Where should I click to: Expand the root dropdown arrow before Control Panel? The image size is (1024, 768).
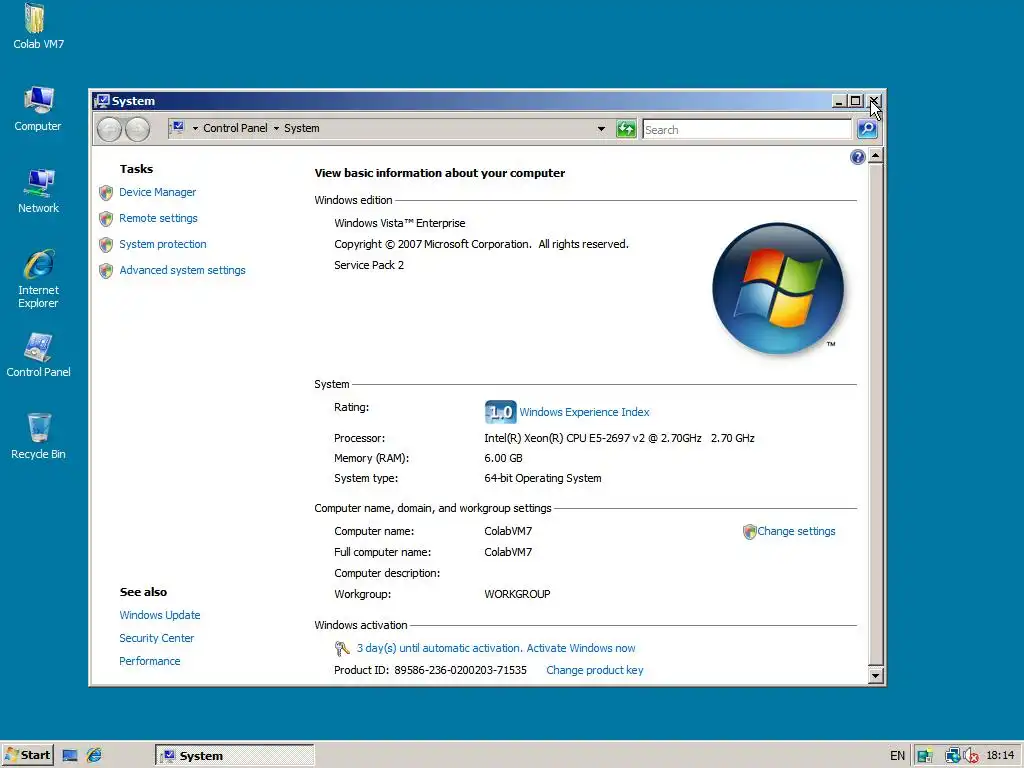pyautogui.click(x=195, y=129)
